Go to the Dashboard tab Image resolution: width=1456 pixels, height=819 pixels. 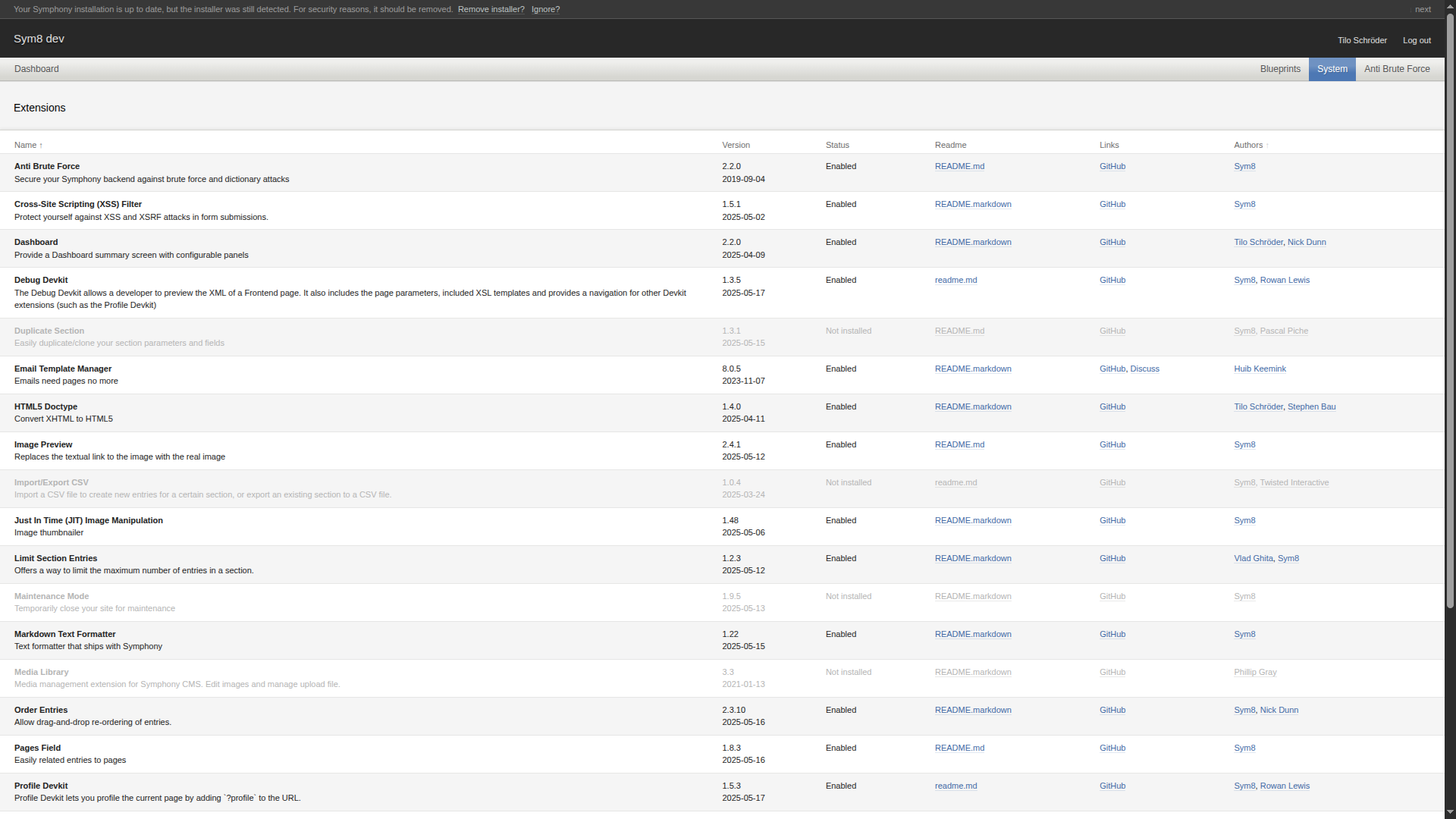click(x=36, y=69)
